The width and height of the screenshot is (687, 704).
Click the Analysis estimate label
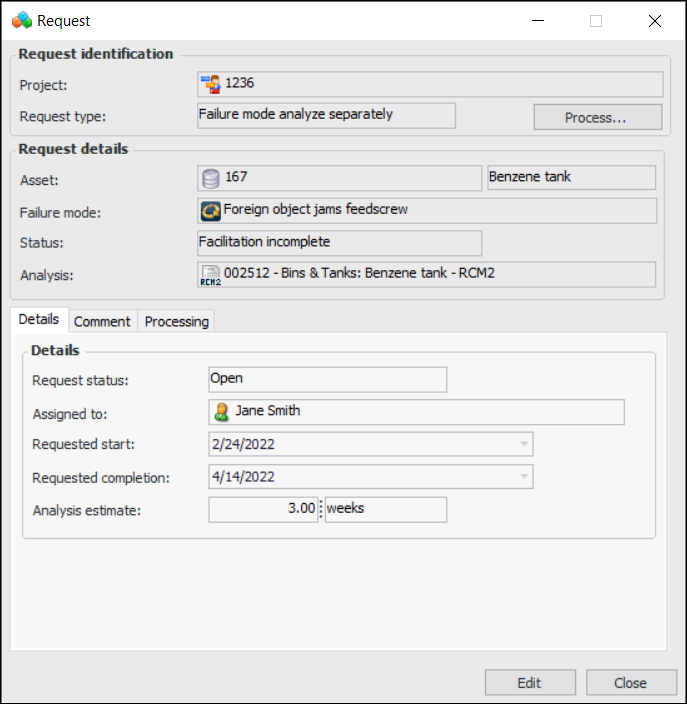(87, 510)
